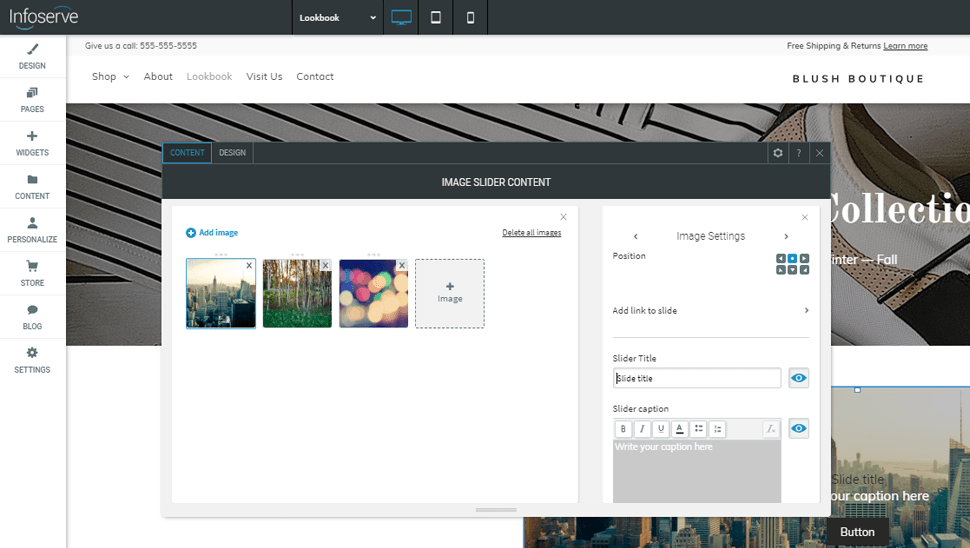The width and height of the screenshot is (970, 548).
Task: Select the city skyline thumbnail
Action: [221, 293]
